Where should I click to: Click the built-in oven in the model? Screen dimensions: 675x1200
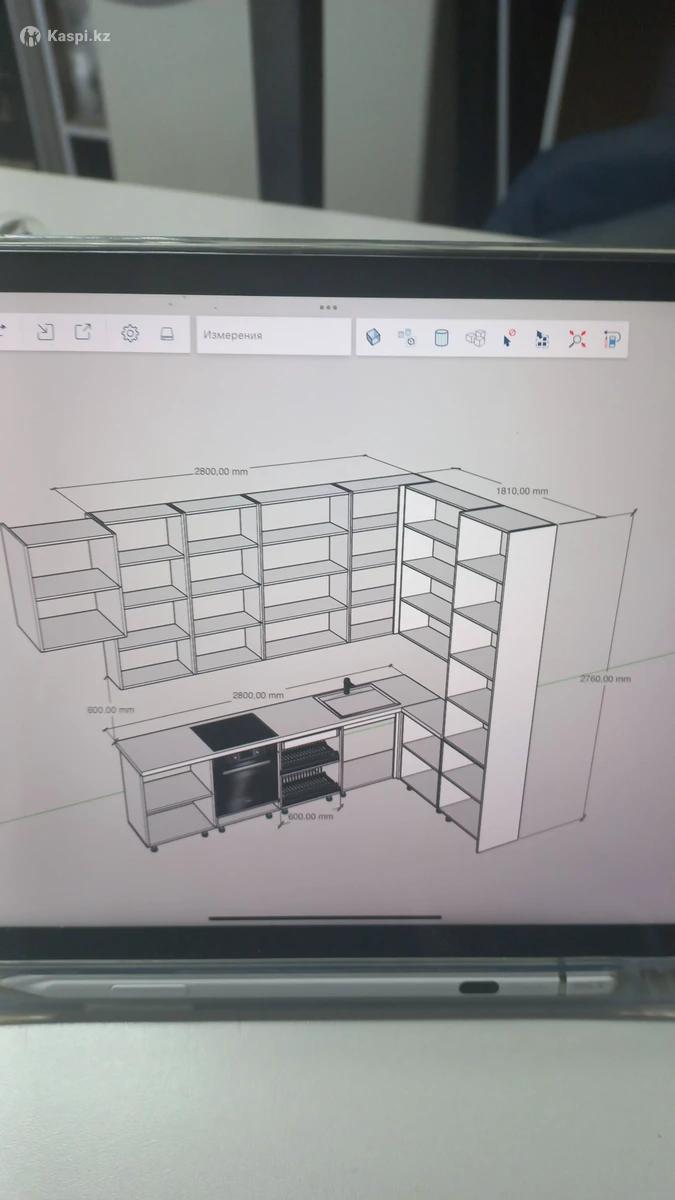245,785
